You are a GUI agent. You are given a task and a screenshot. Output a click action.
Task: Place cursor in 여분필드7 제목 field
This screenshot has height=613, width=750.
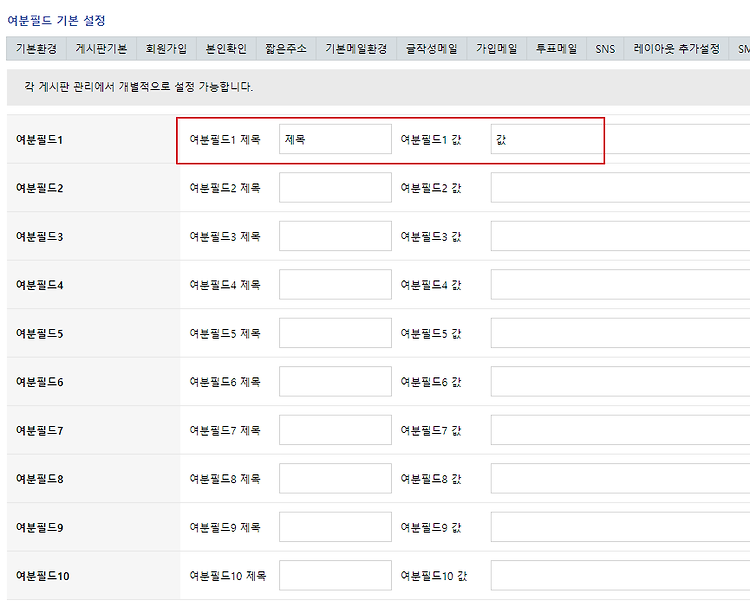(x=335, y=430)
